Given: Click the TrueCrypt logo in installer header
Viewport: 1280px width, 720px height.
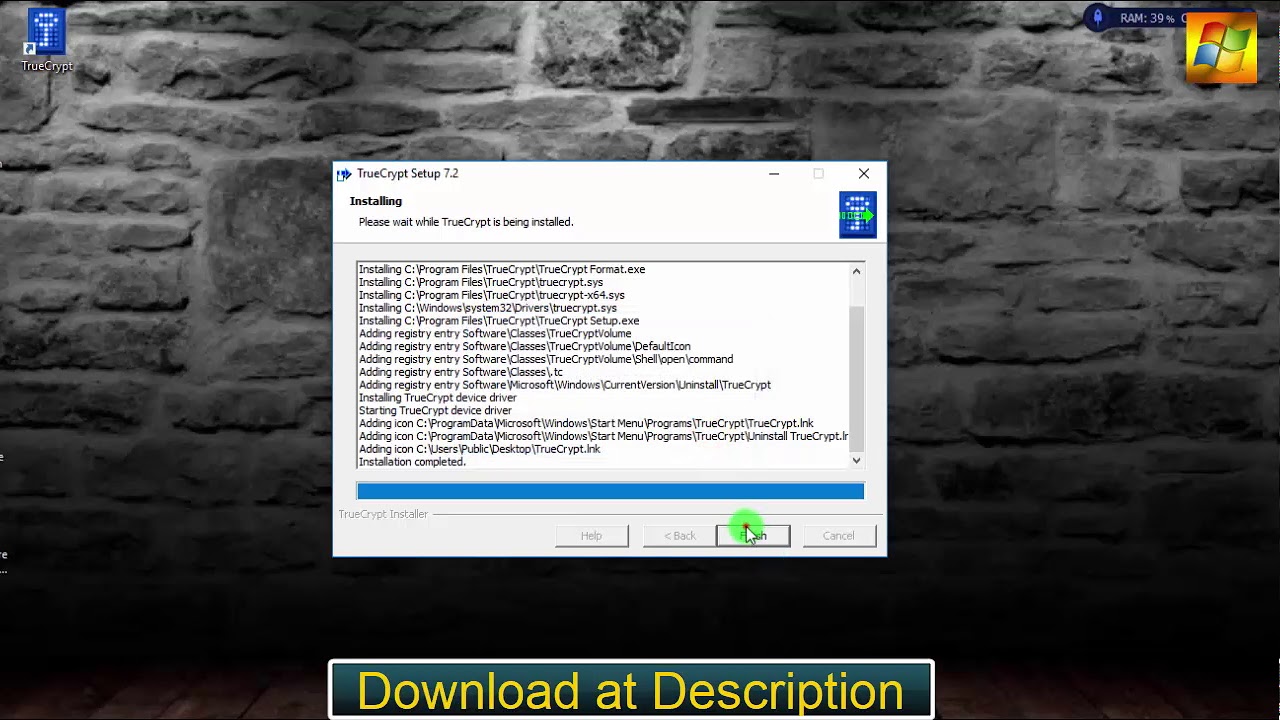Looking at the screenshot, I should tap(857, 215).
